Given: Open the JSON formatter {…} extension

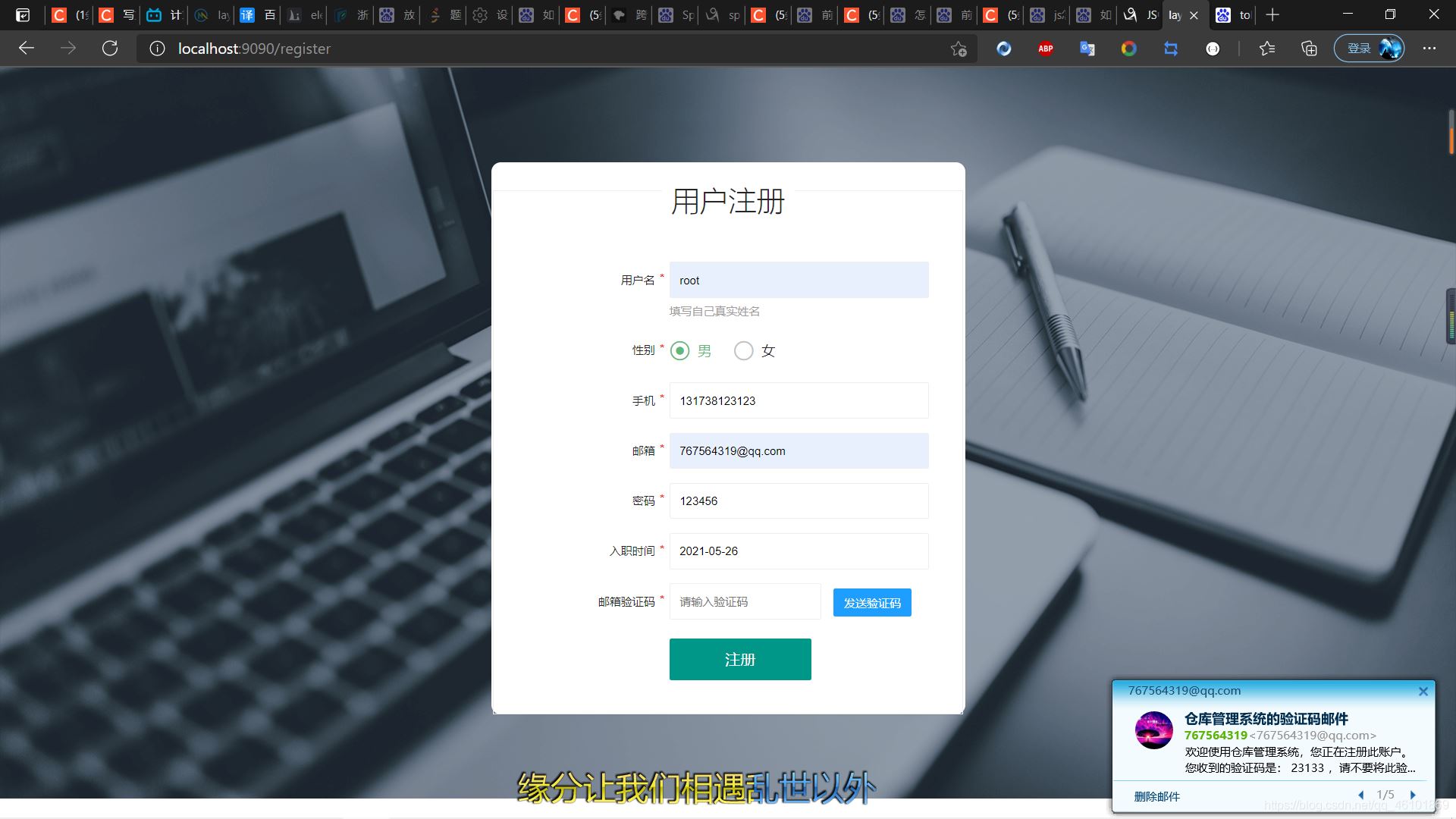Looking at the screenshot, I should tap(1213, 49).
